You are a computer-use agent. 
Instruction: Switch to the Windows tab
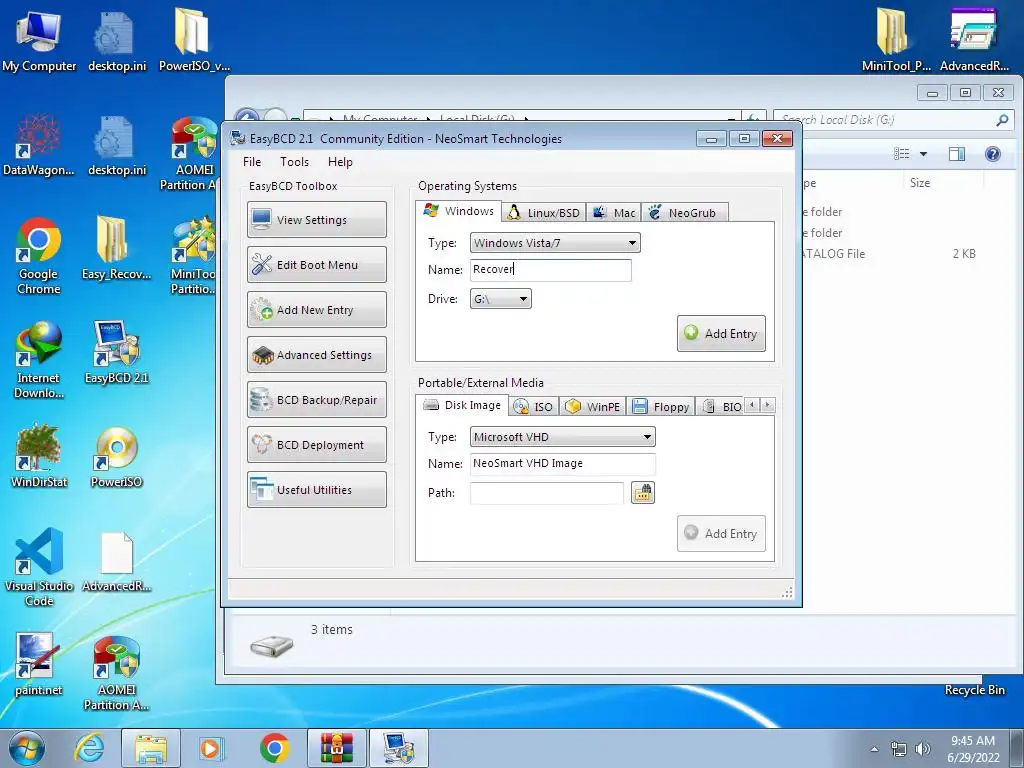pyautogui.click(x=458, y=211)
